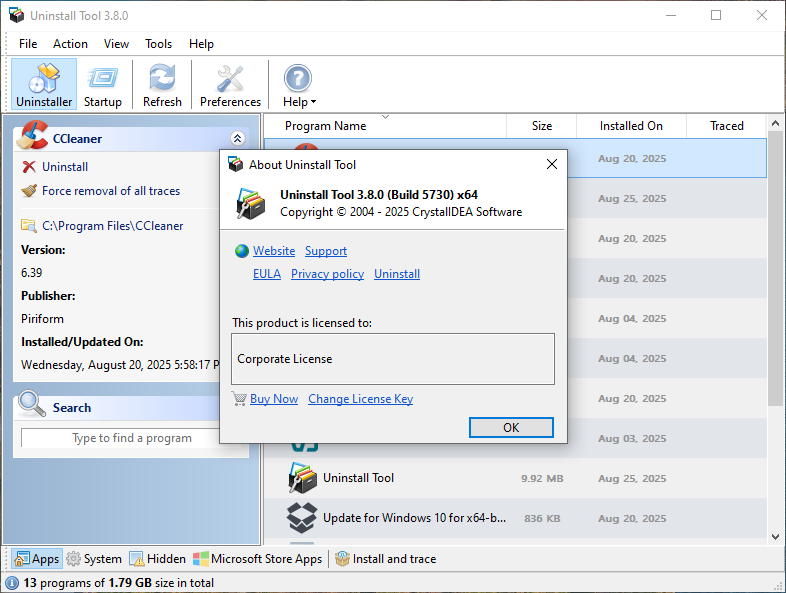Open the Uninstaller toolbar section
Viewport: 786px width, 593px height.
click(44, 84)
